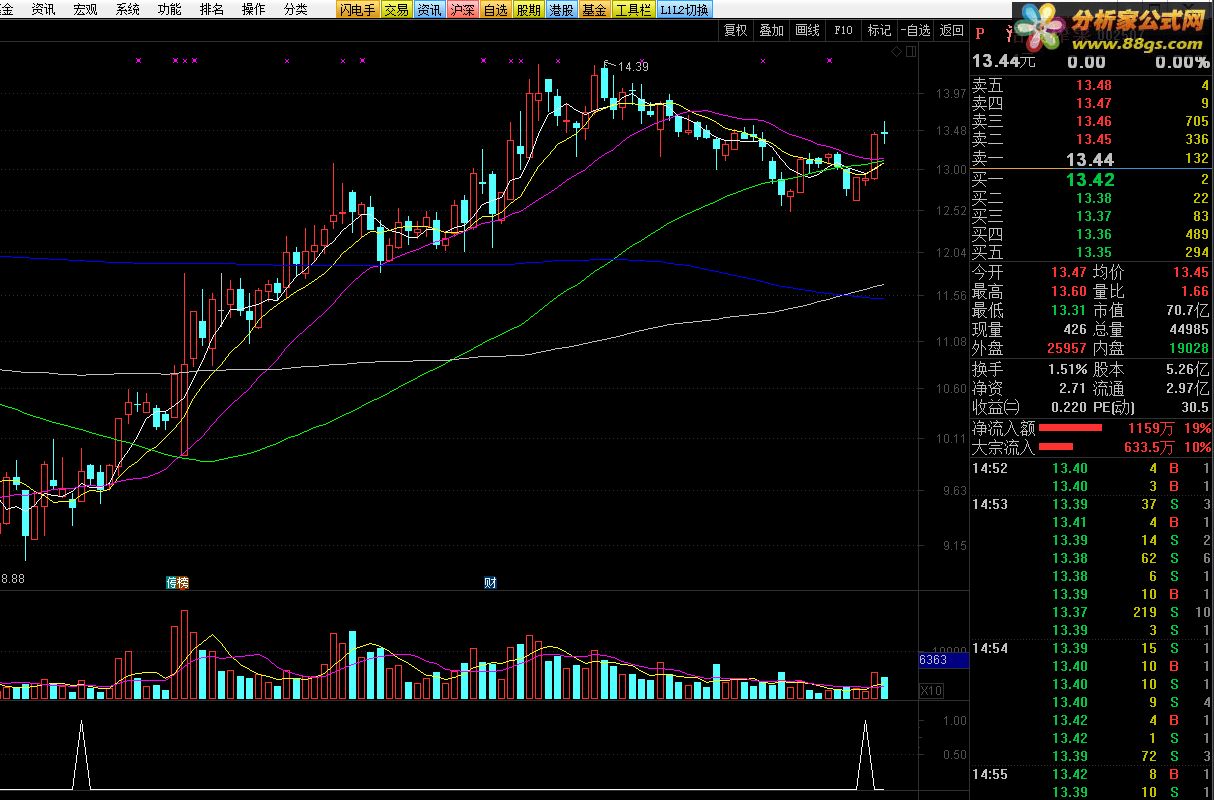The width and height of the screenshot is (1214, 800).
Task: Click the 净流入额 red bar
Action: point(1071,428)
